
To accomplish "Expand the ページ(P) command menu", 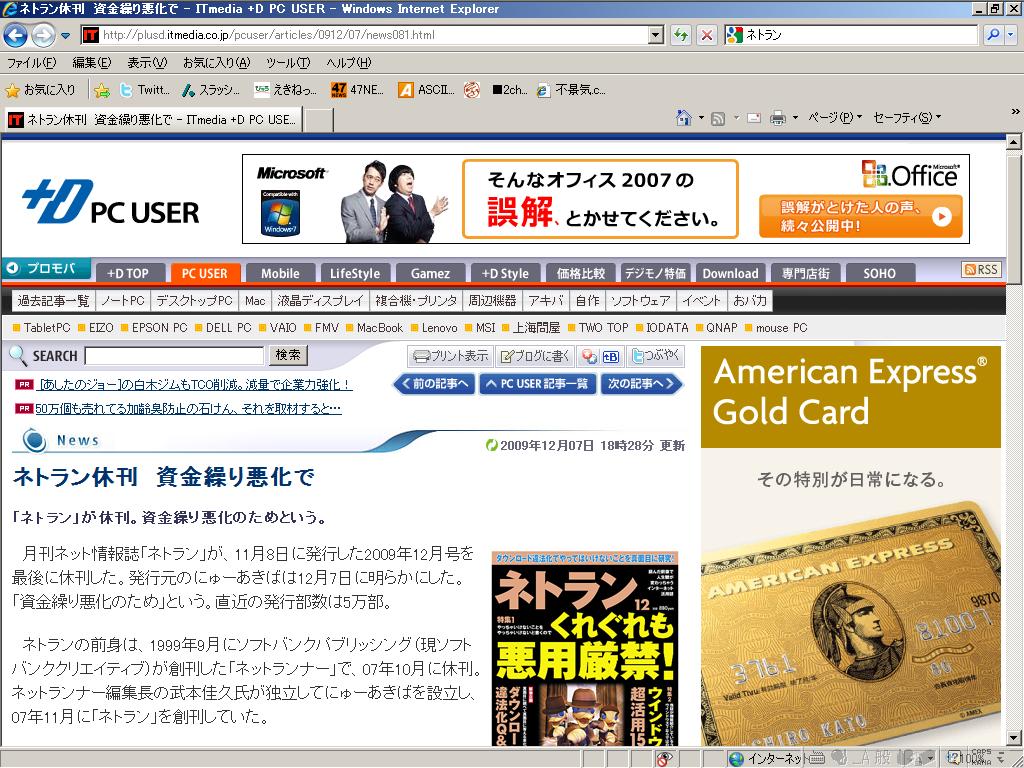I will (x=834, y=118).
